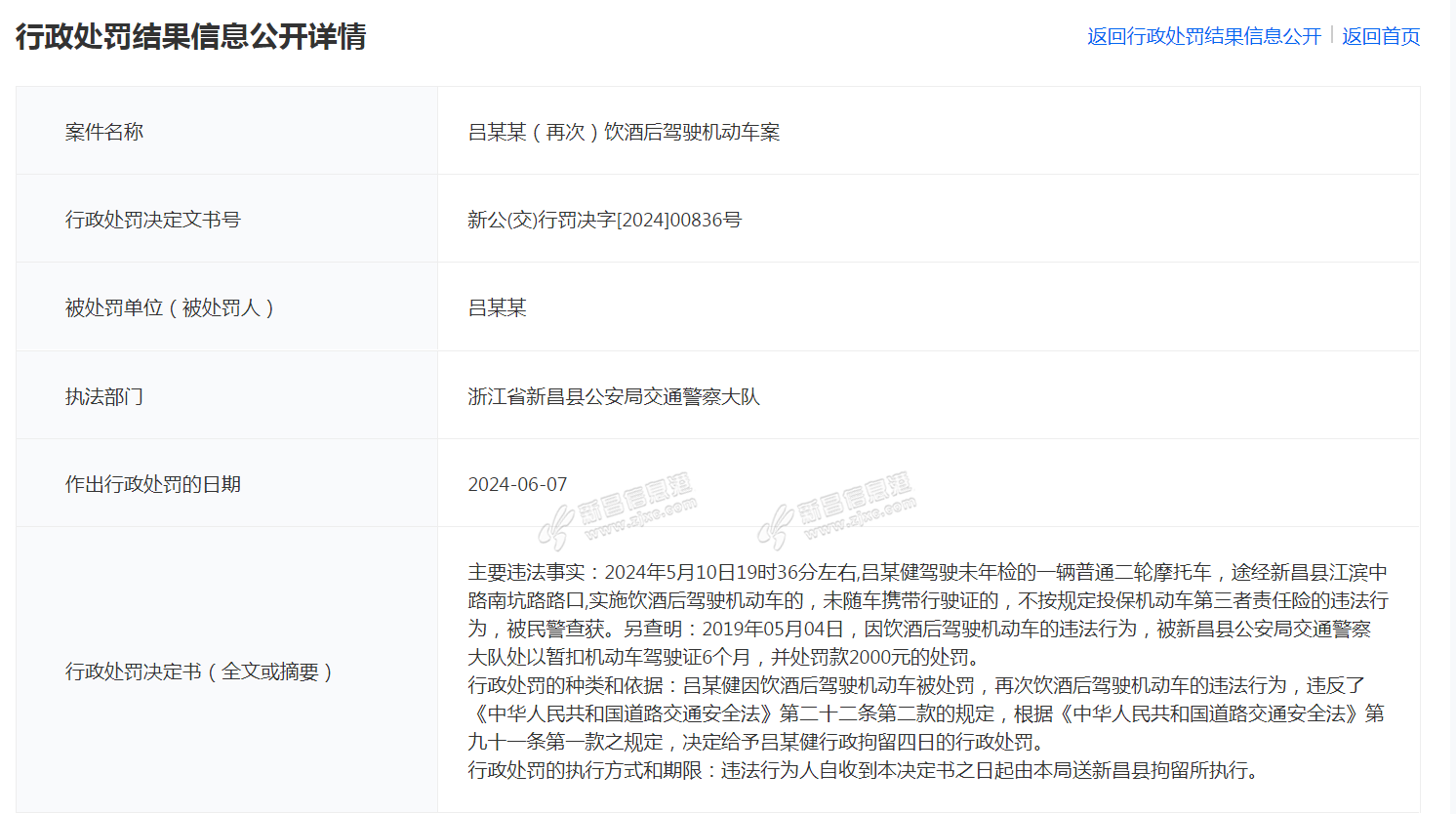Screen dimensions: 1456x814
Task: Select the 行政处罚决定文书号 label cell
Action: pyautogui.click(x=153, y=220)
